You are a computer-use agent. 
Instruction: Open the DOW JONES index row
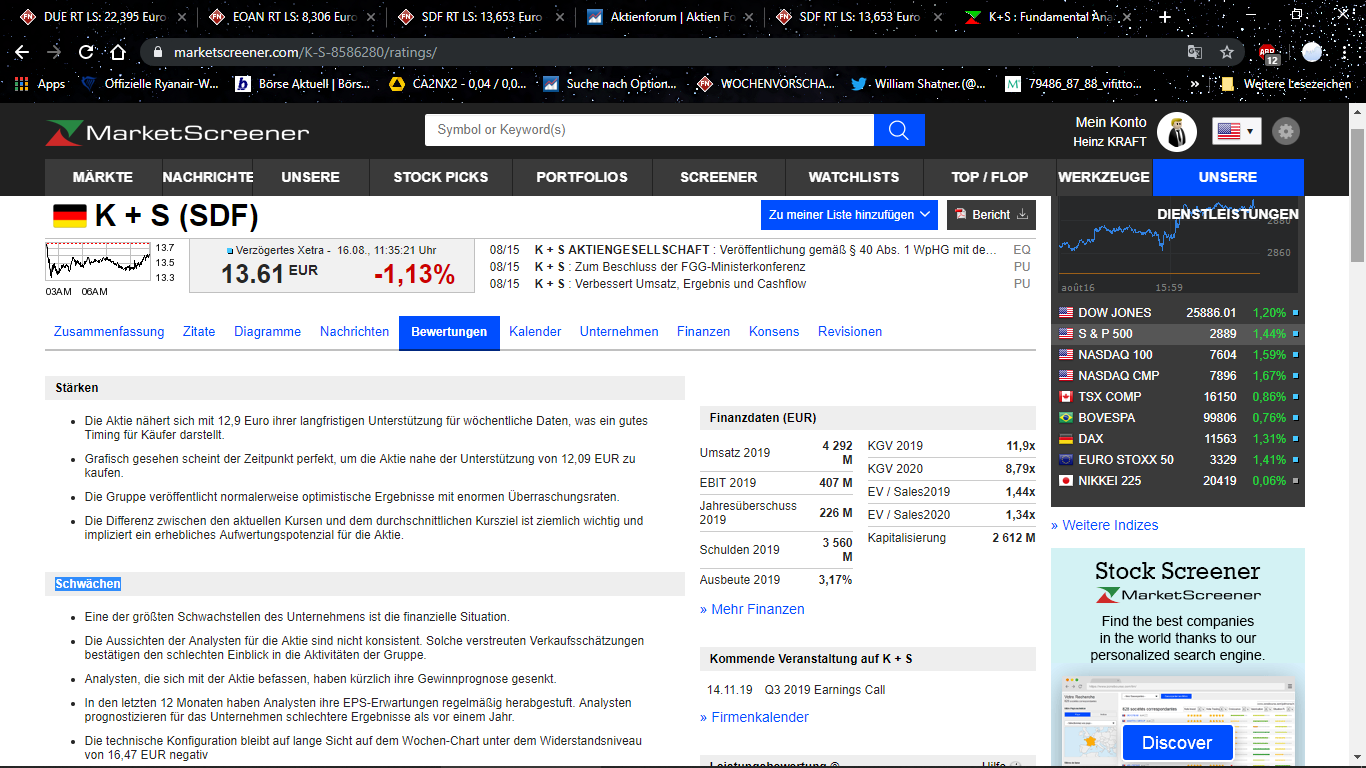click(x=1178, y=313)
